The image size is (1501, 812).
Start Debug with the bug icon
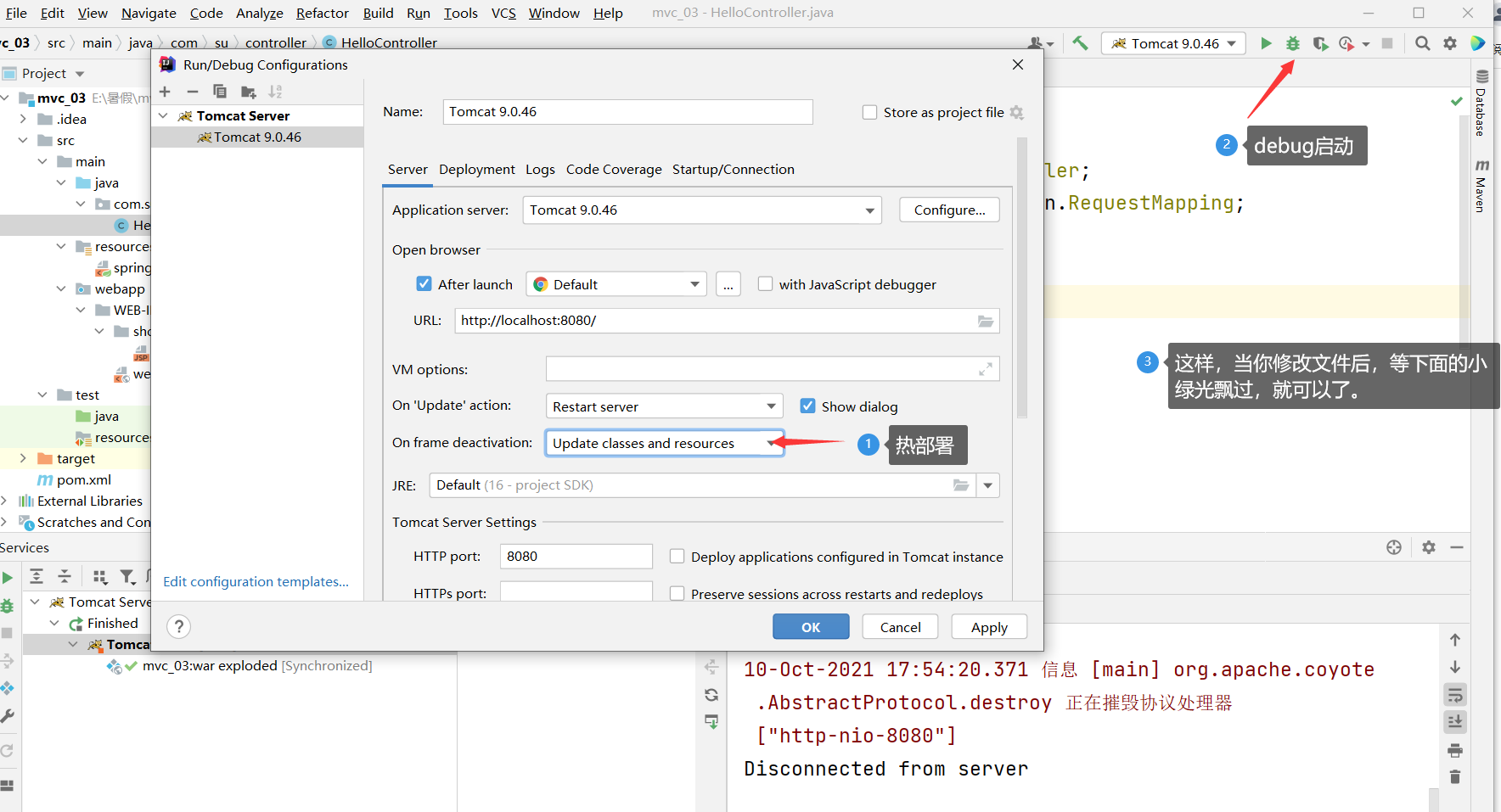click(x=1292, y=43)
